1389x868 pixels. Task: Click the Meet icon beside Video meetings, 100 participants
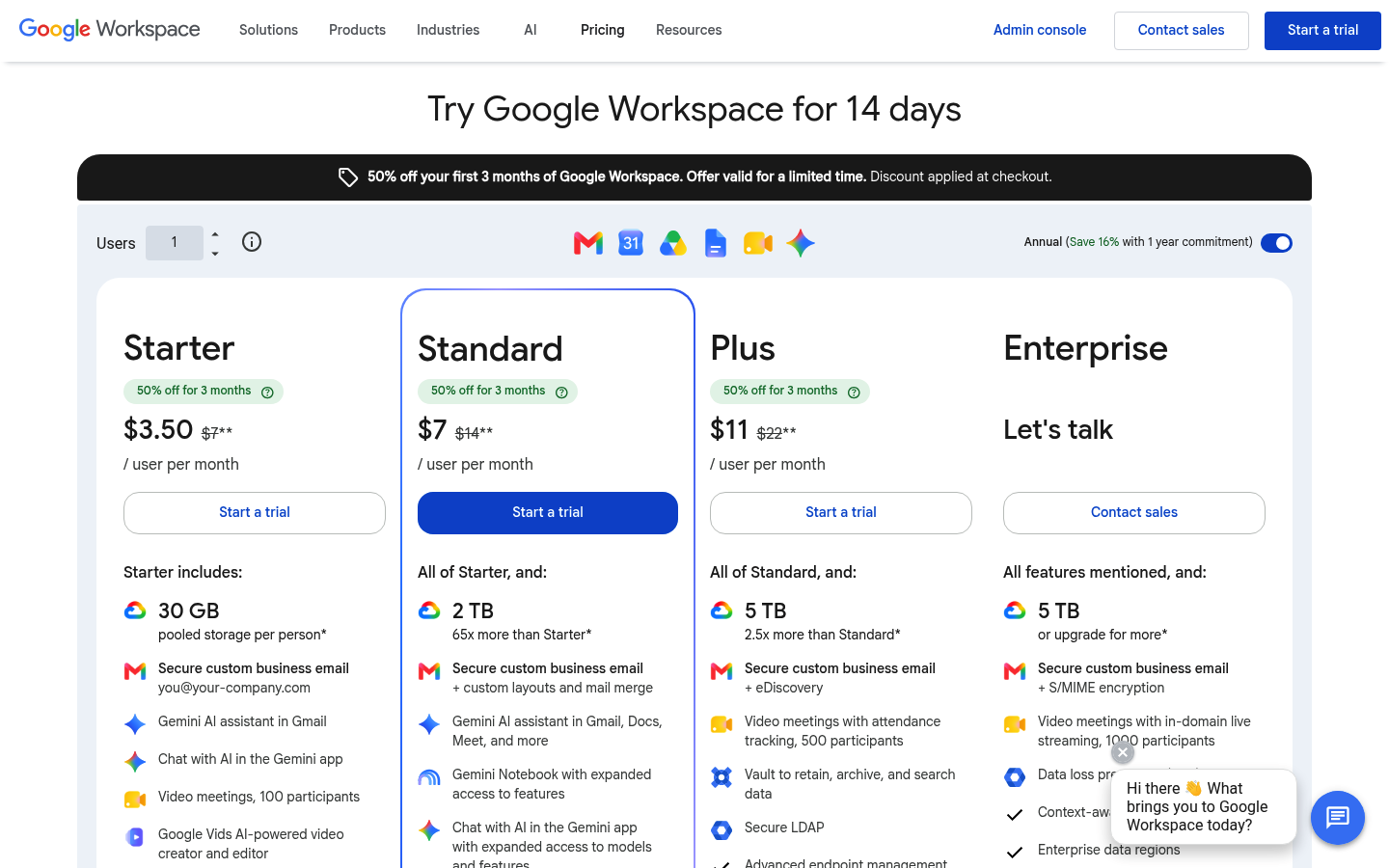point(135,799)
